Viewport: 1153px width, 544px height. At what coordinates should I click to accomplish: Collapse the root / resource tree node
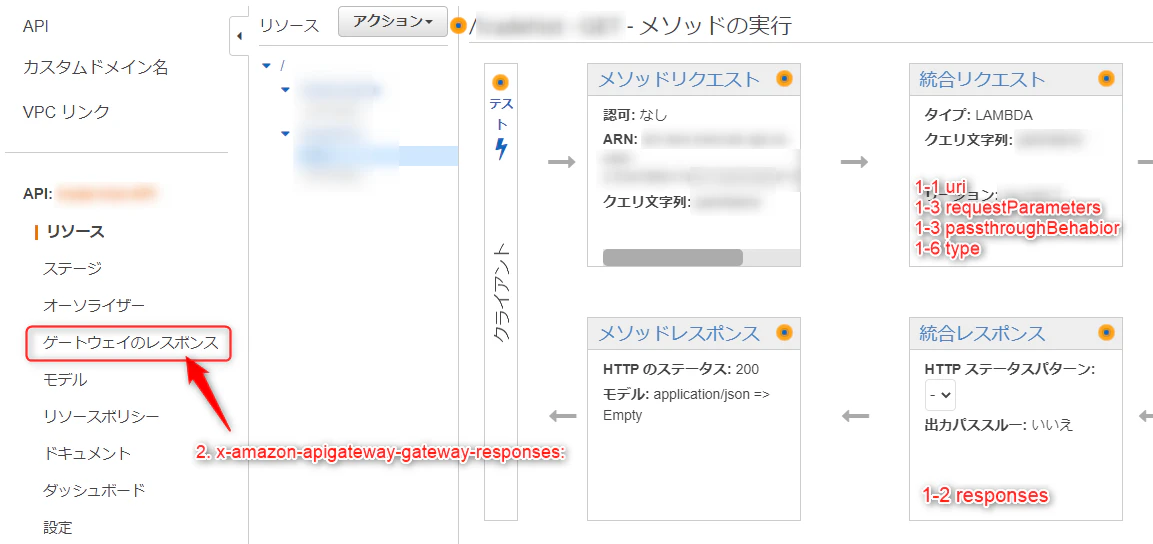pyautogui.click(x=266, y=65)
